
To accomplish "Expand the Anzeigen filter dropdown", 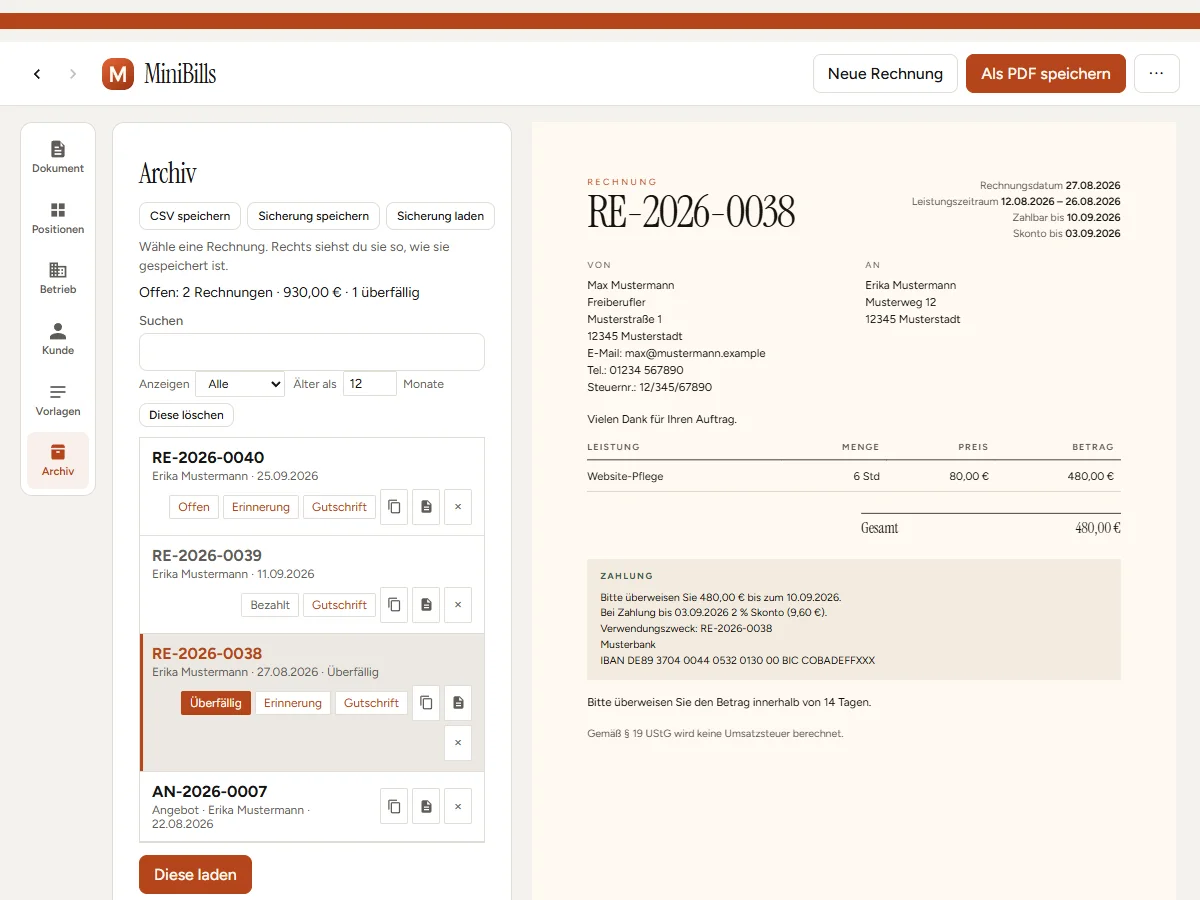I will tap(240, 384).
